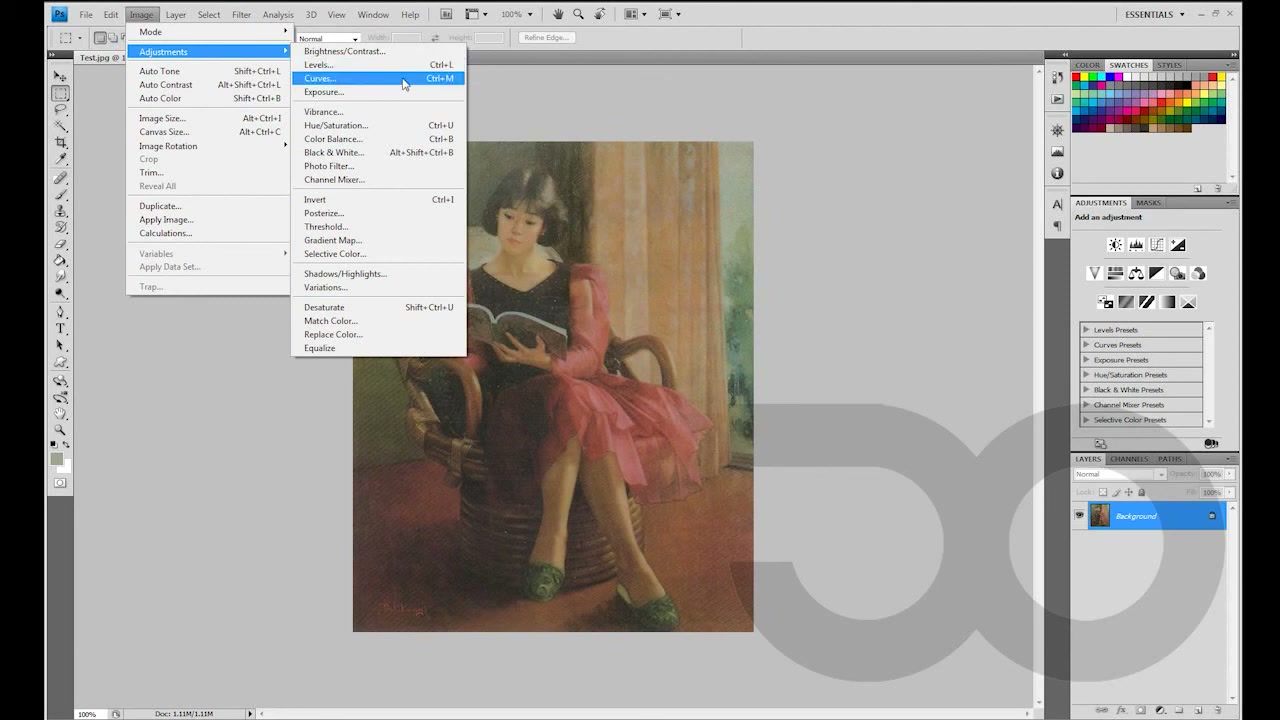
Task: Select the Lasso tool
Action: (x=60, y=110)
